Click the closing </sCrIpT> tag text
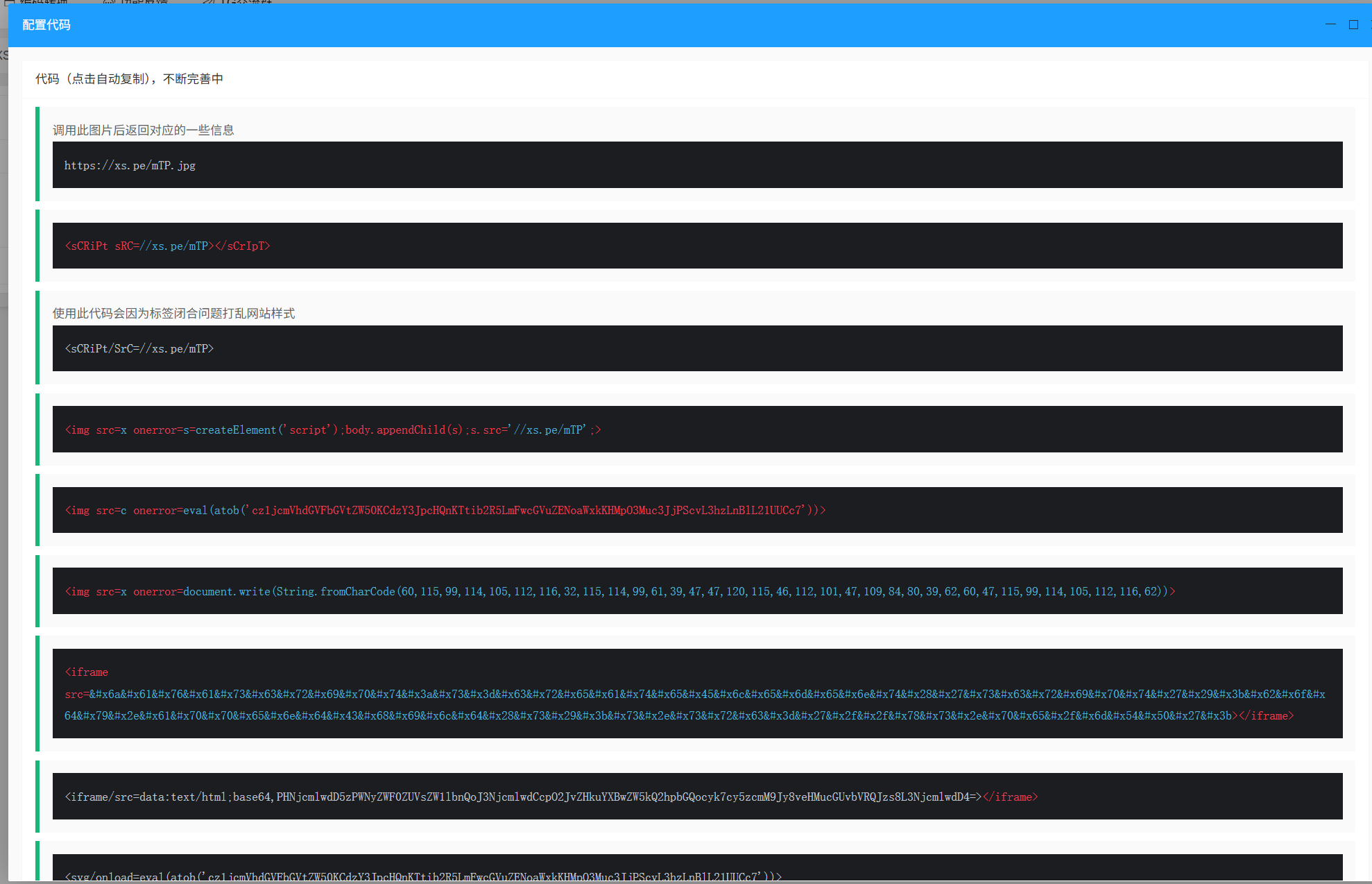Screen dimensions: 1372x884 242,246
